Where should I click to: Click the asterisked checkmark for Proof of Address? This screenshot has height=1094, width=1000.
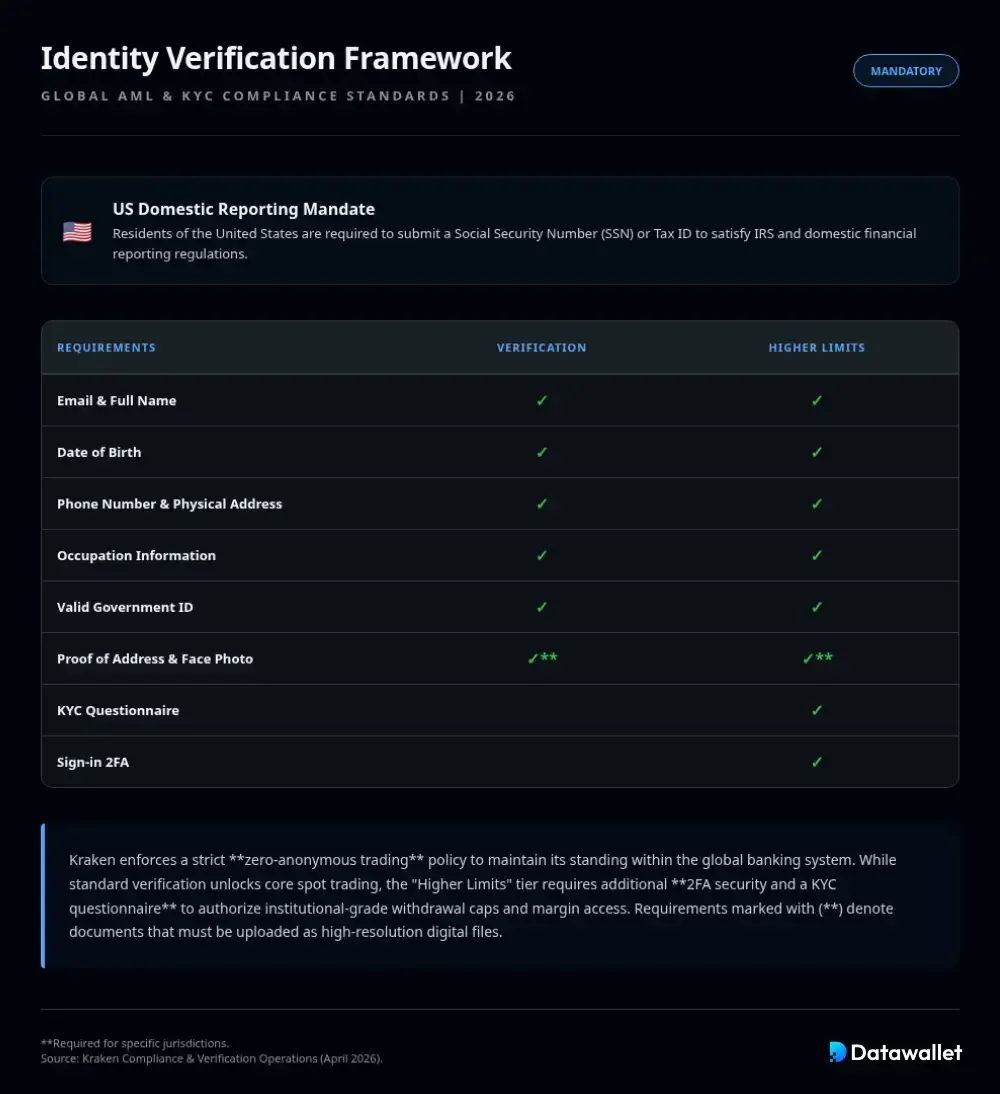542,658
